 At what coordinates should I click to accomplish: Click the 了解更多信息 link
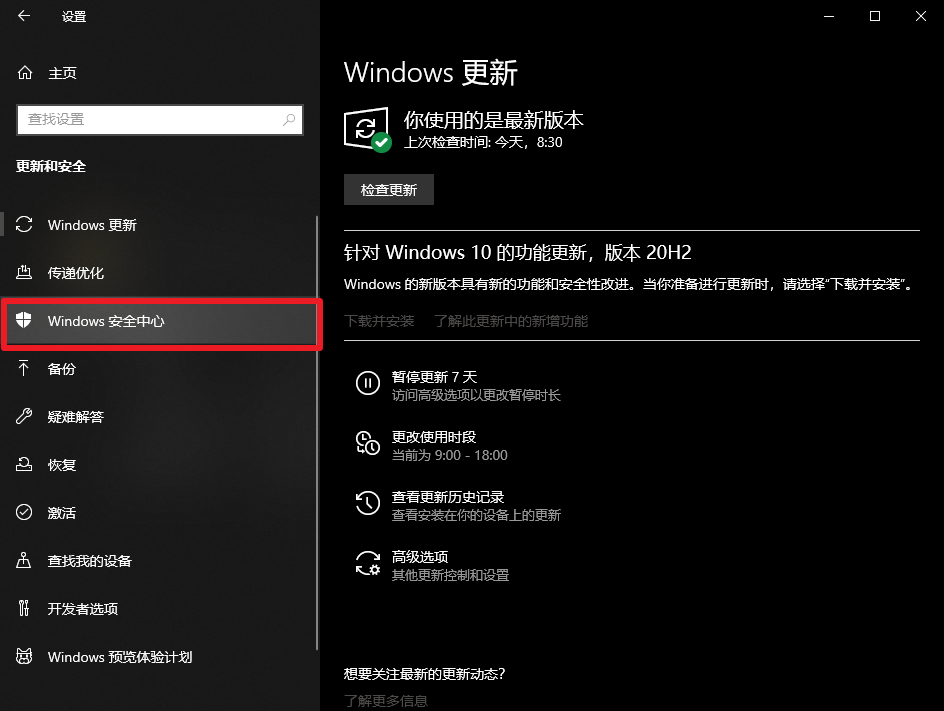point(386,700)
